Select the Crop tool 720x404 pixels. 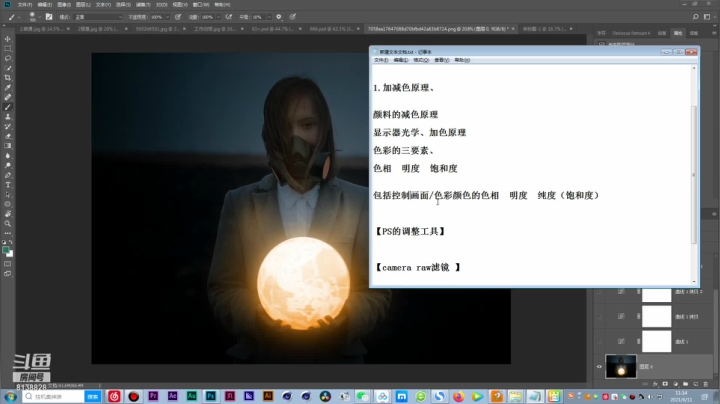tap(8, 78)
